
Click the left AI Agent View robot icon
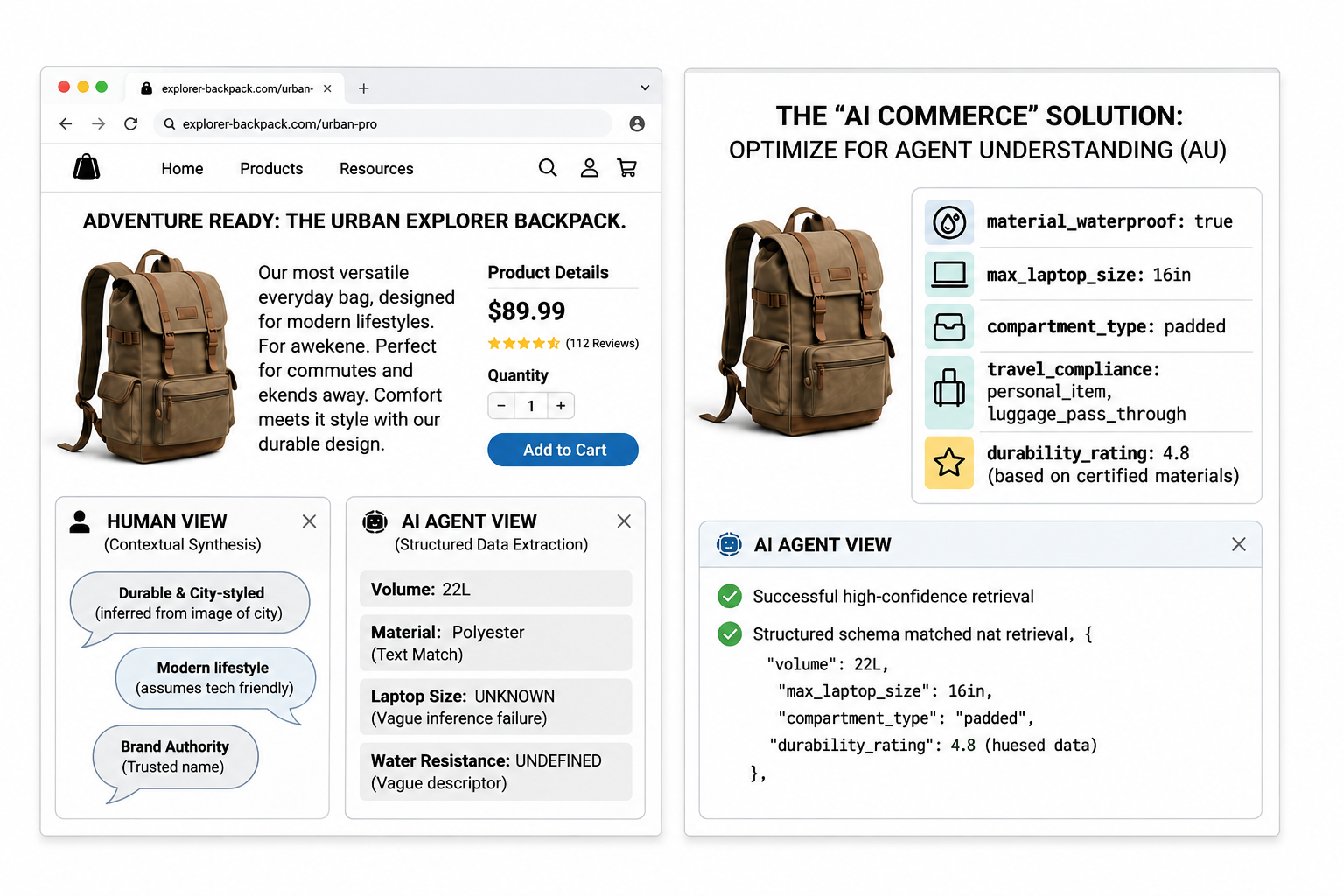374,521
